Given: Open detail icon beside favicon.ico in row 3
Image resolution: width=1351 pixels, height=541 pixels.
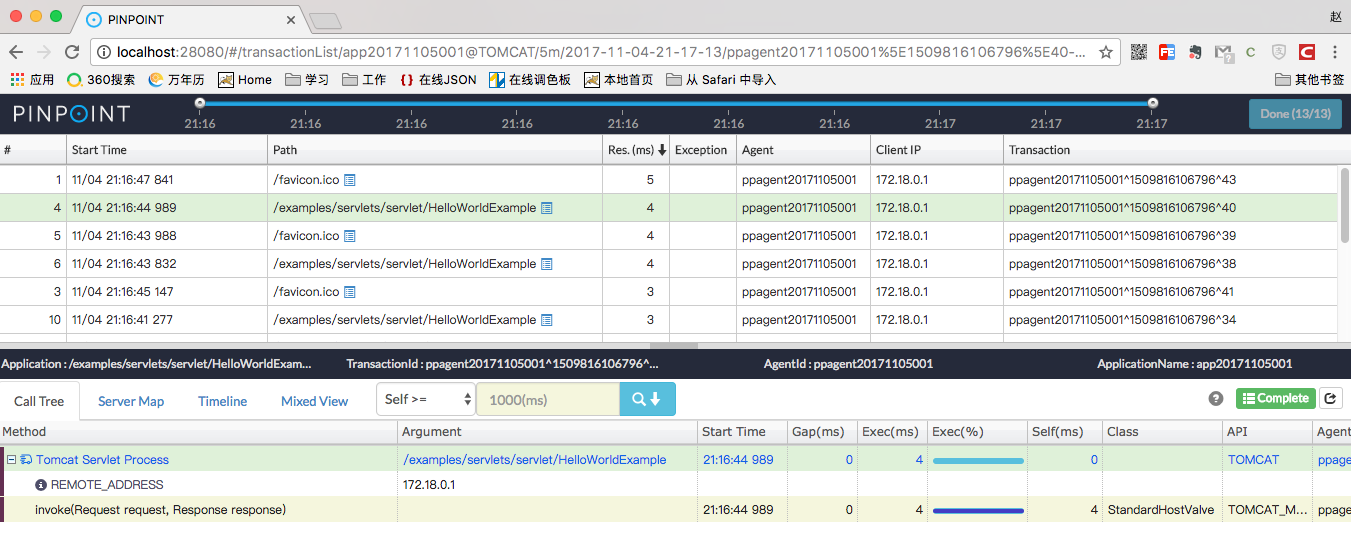Looking at the screenshot, I should coord(350,292).
